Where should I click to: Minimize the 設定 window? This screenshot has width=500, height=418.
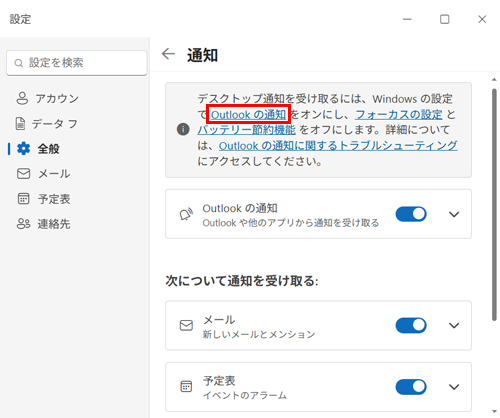(407, 19)
